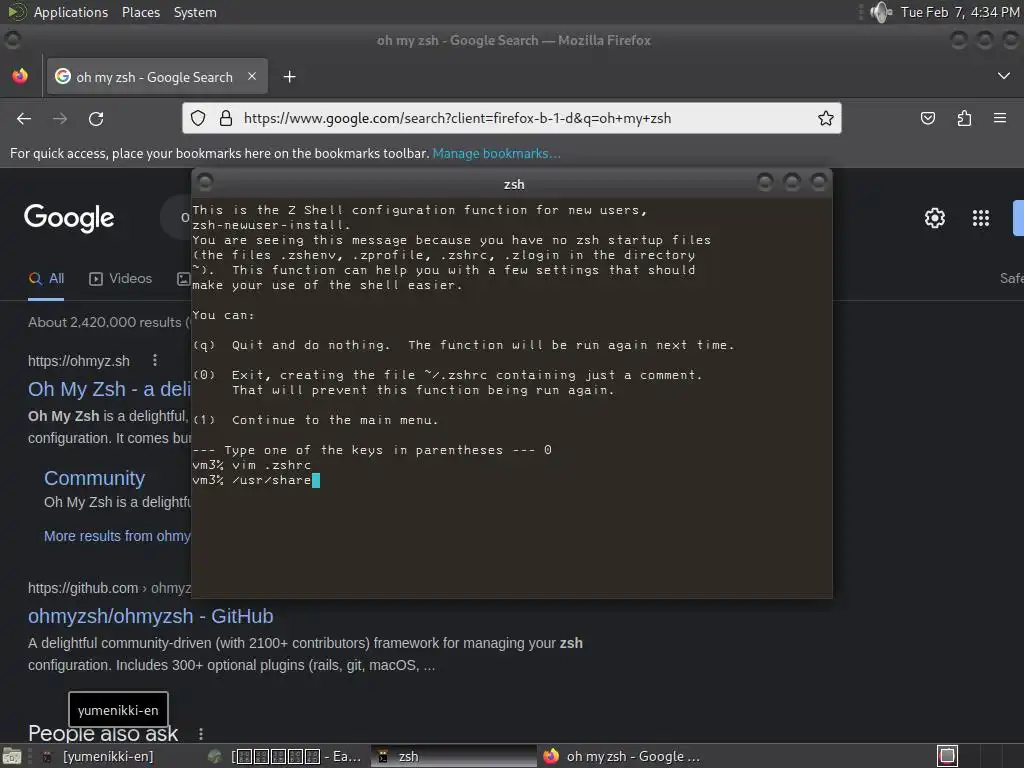The height and width of the screenshot is (768, 1024).
Task: Open the dots menu beside People also ask
Action: click(x=201, y=734)
